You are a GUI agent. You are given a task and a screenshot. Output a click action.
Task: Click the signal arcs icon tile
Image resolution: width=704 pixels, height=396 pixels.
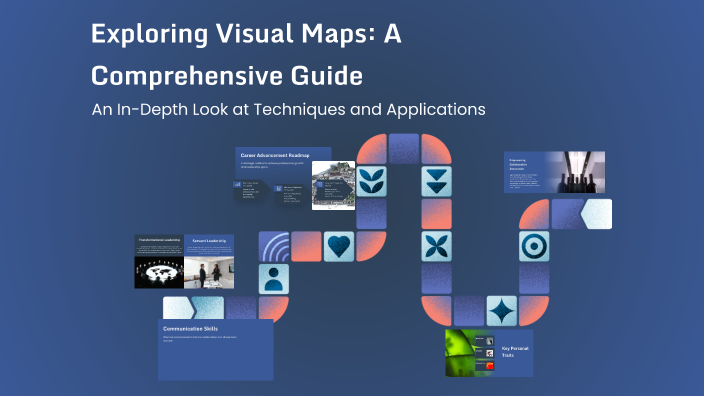(x=274, y=246)
